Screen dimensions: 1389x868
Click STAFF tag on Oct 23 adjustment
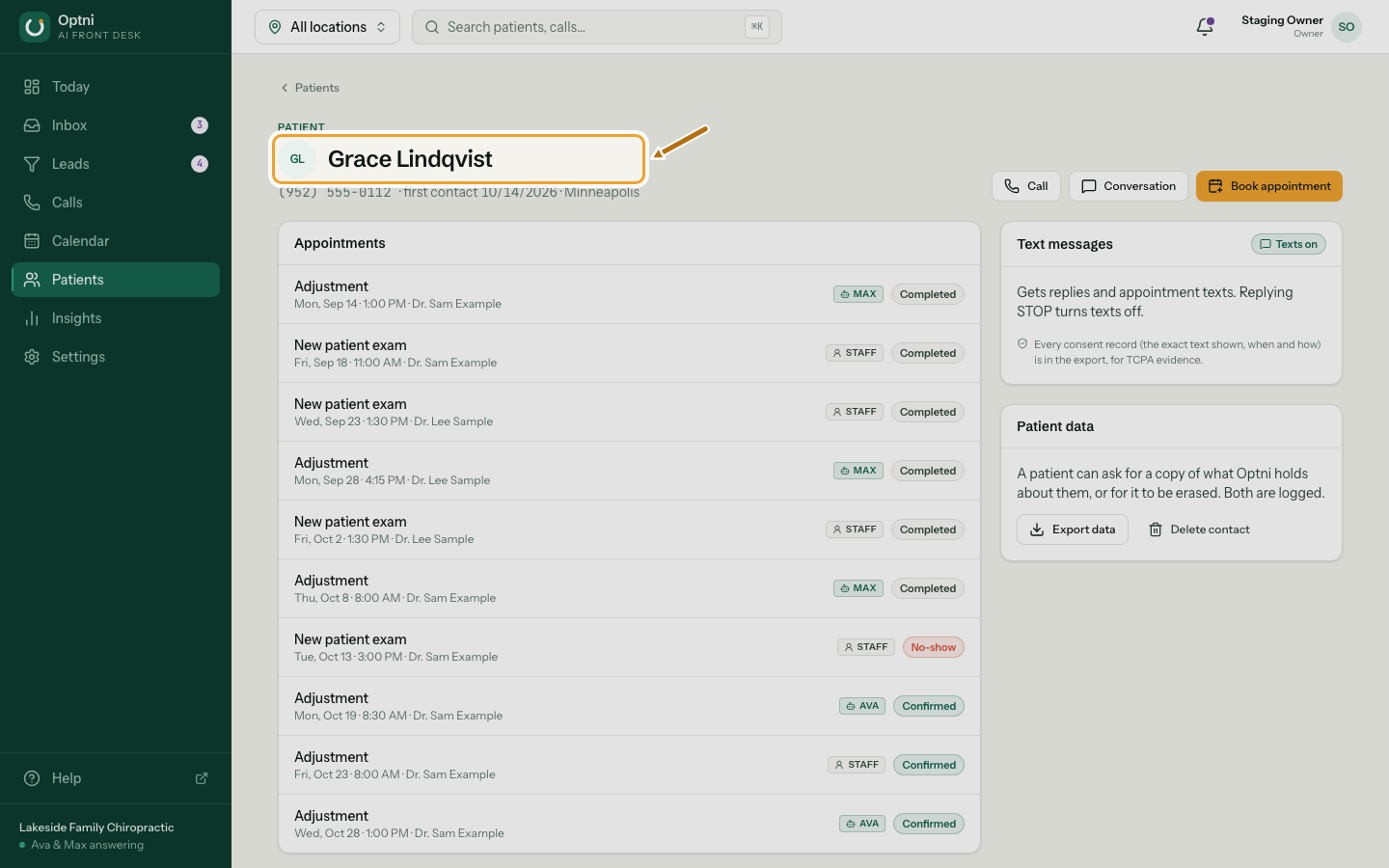coord(857,765)
